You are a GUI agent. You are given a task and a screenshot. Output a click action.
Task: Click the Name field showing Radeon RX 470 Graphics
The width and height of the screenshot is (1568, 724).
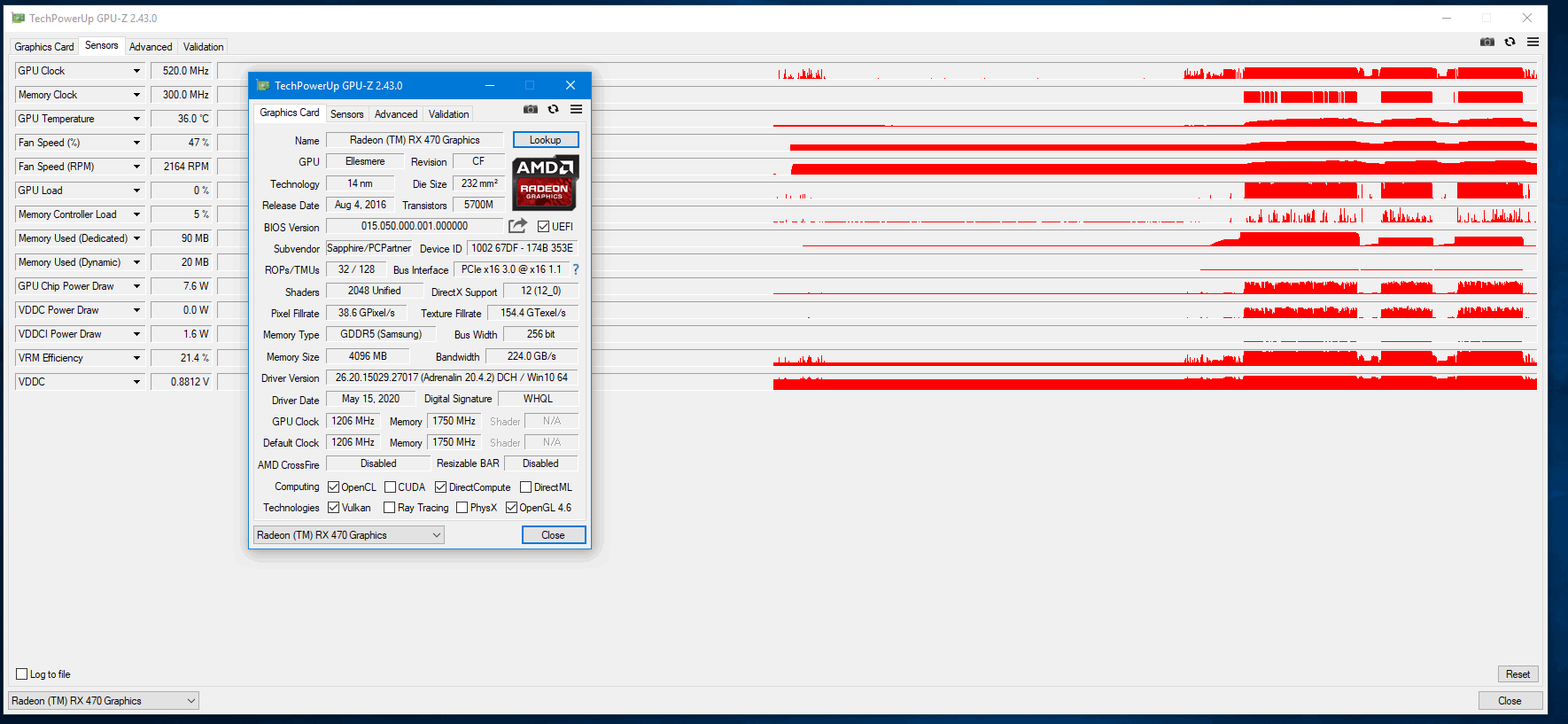pos(415,140)
